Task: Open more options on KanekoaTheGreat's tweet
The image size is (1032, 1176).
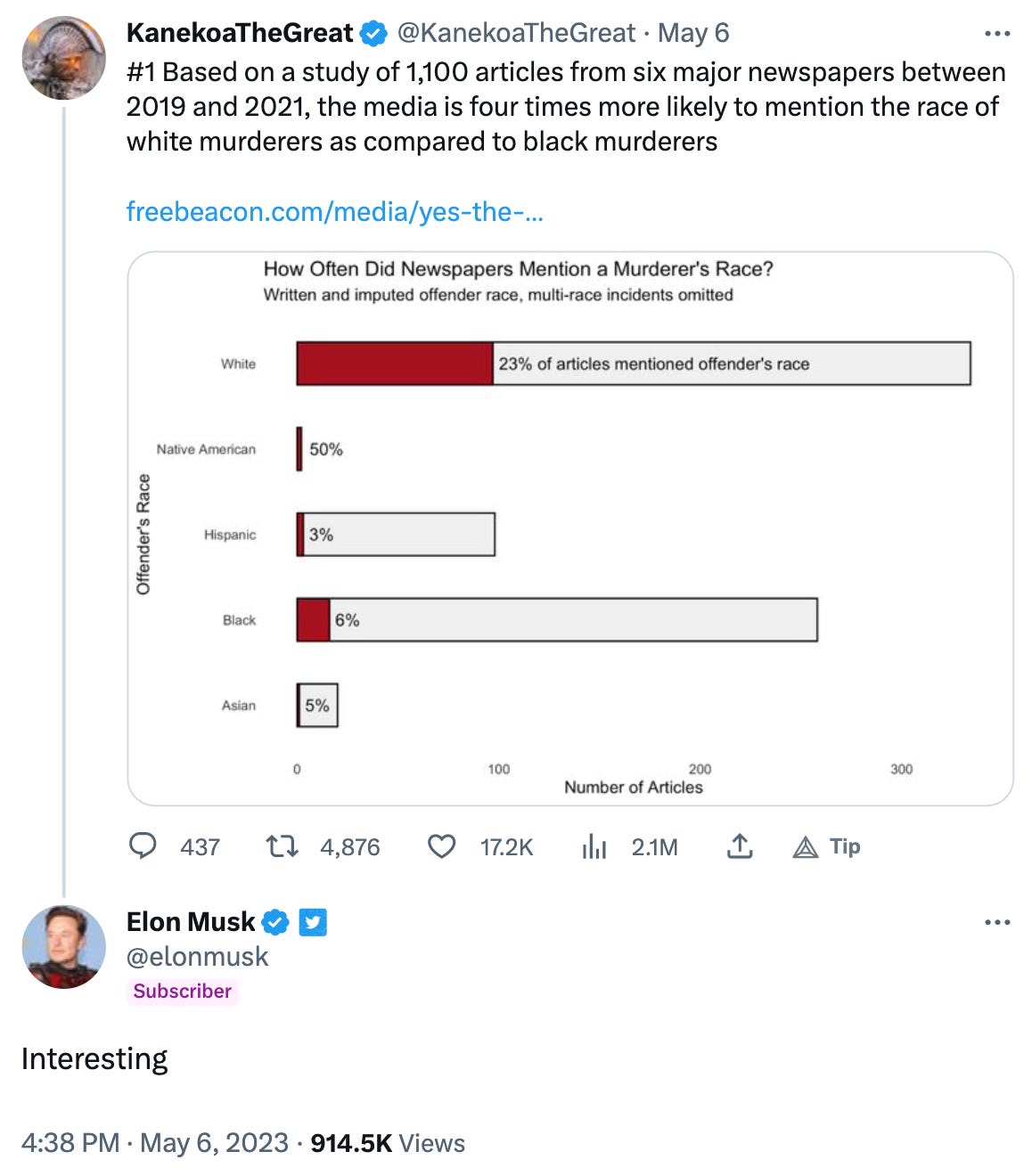Action: (997, 34)
